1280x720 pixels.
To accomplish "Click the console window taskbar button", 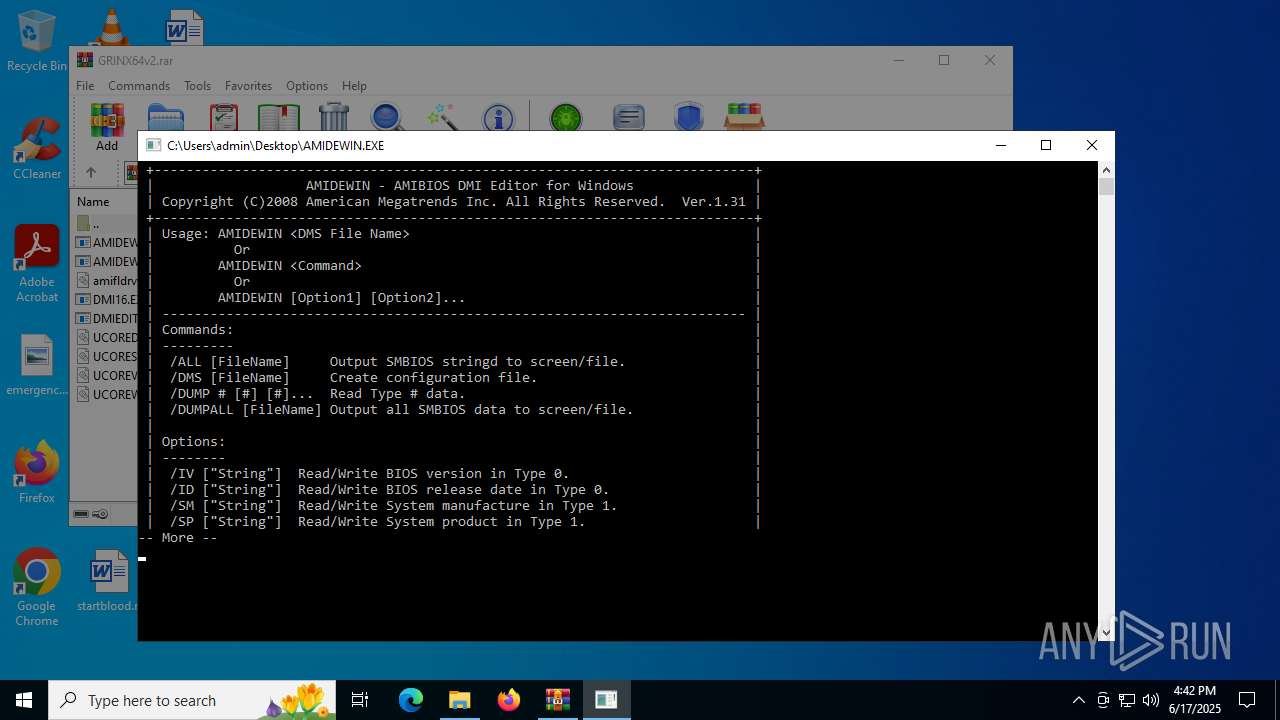I will 606,700.
